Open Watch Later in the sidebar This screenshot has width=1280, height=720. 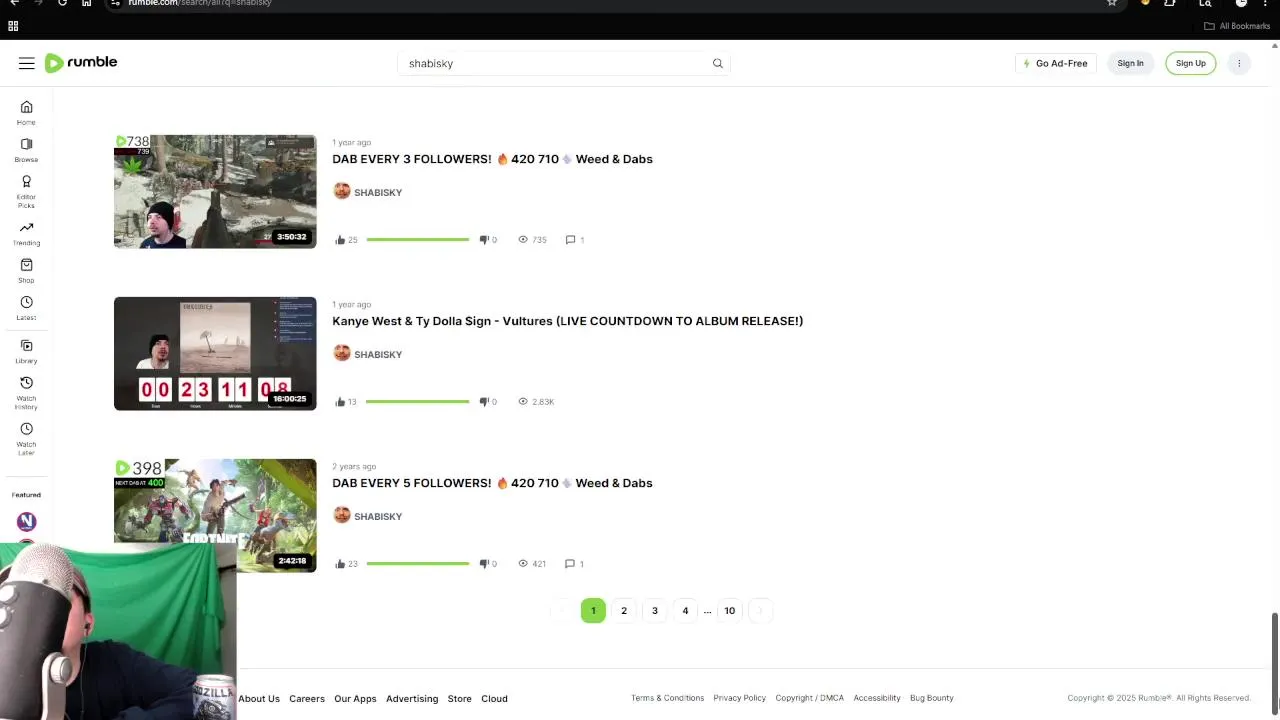point(26,439)
